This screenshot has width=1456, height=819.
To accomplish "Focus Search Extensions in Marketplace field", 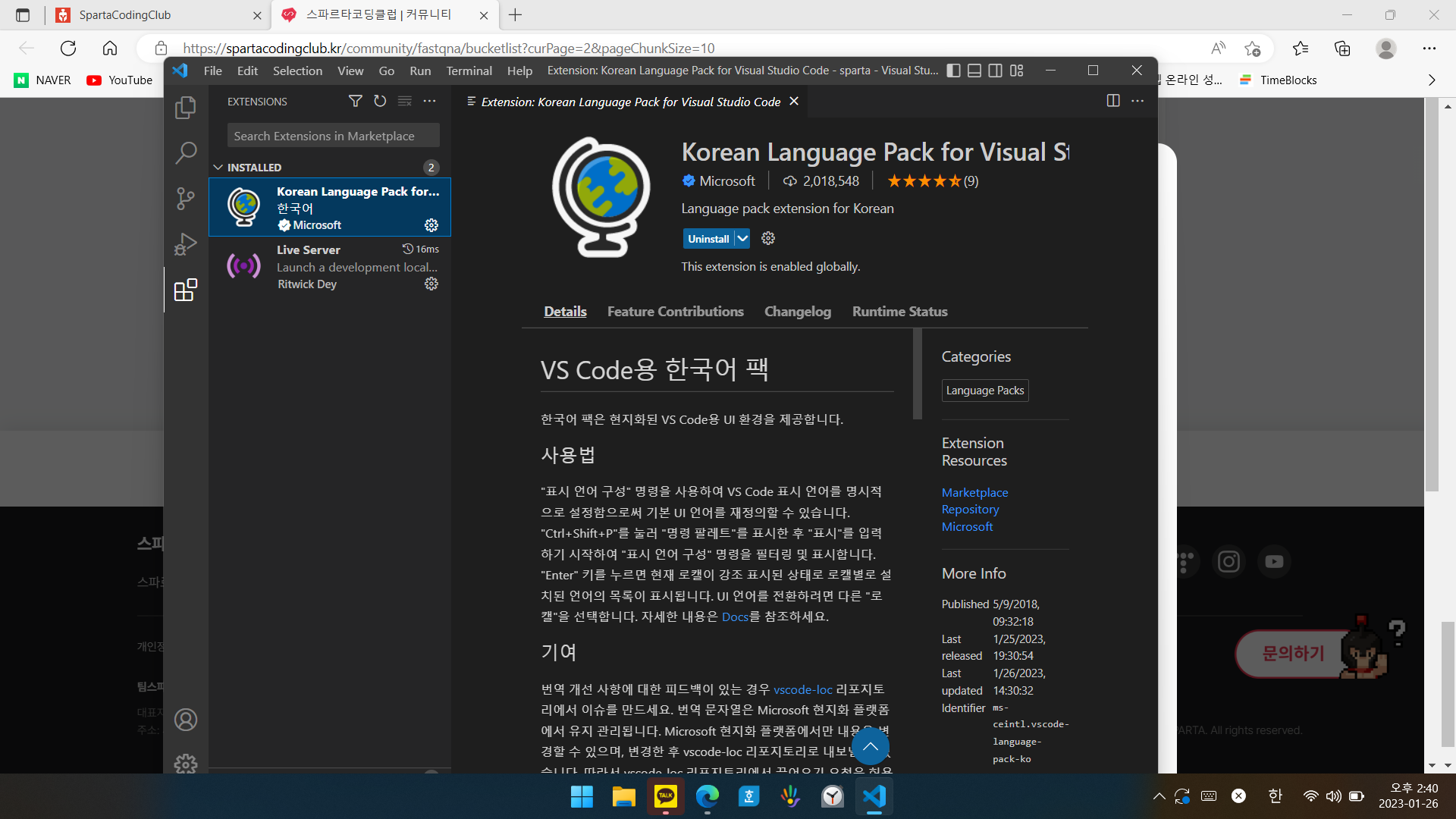I will coord(334,136).
